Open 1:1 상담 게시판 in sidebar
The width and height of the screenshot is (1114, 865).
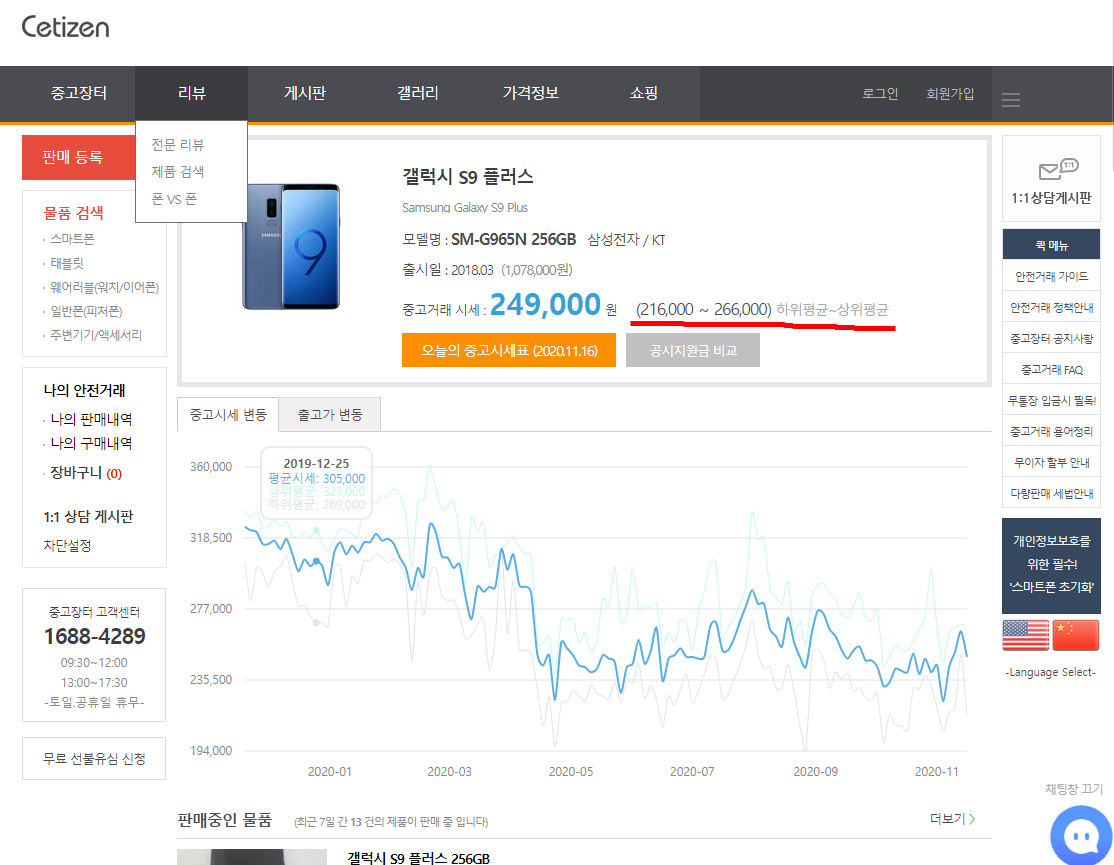88,517
